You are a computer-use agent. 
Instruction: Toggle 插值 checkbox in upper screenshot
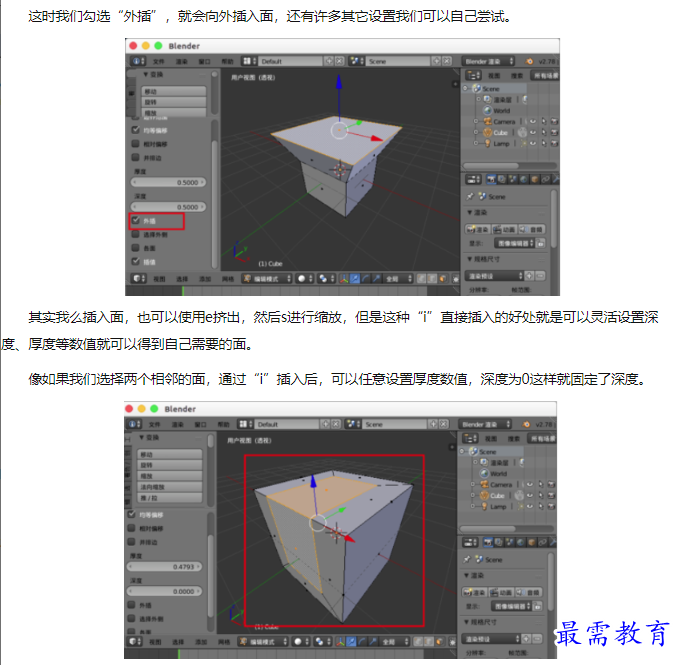pos(136,262)
